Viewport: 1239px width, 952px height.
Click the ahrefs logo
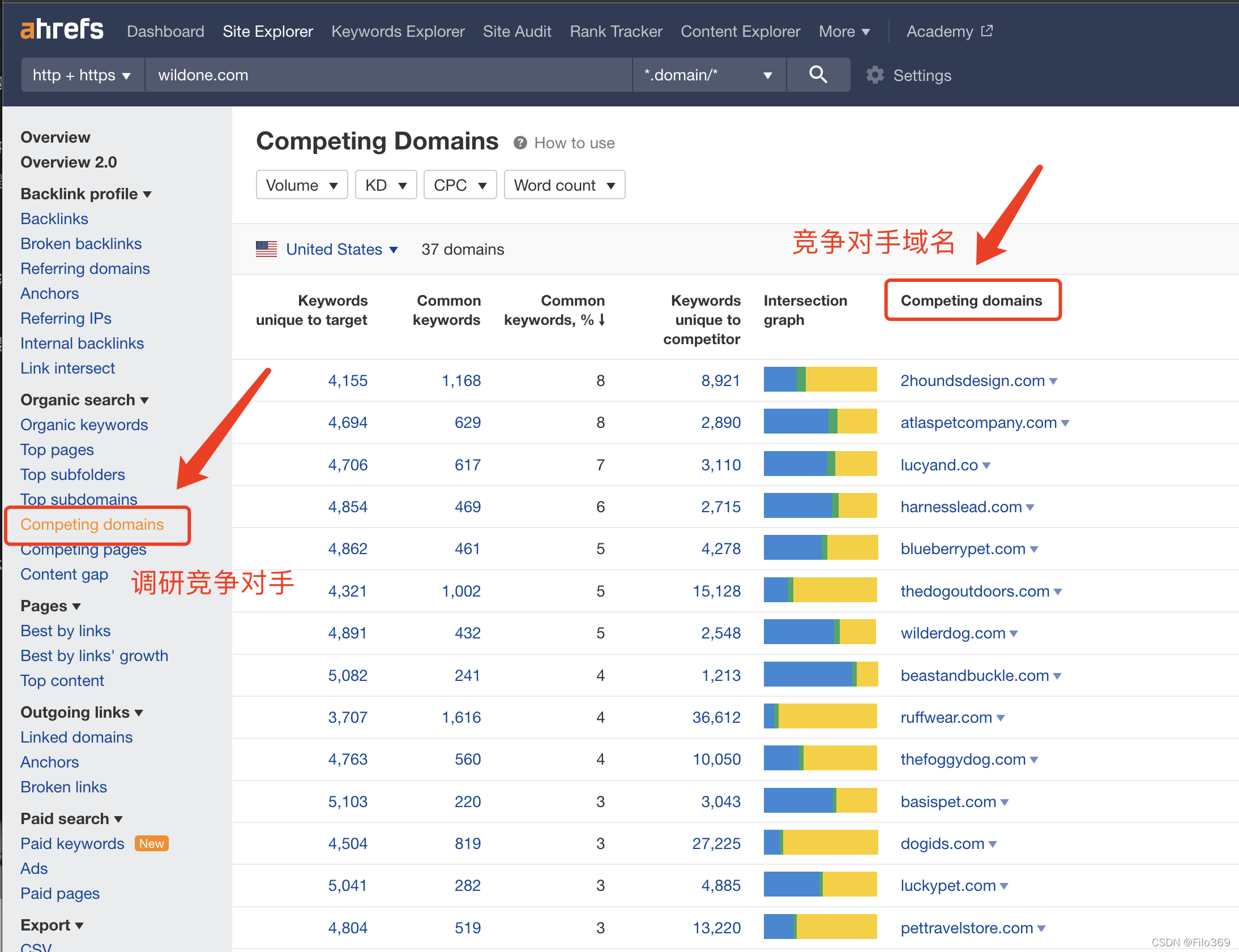pyautogui.click(x=62, y=29)
